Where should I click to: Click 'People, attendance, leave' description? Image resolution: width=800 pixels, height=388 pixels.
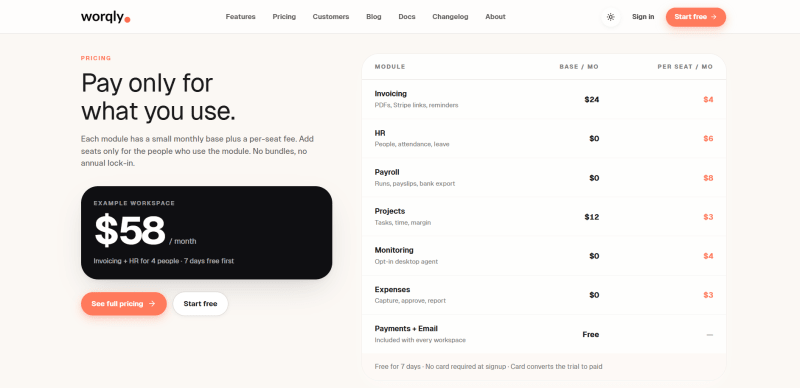(x=412, y=144)
